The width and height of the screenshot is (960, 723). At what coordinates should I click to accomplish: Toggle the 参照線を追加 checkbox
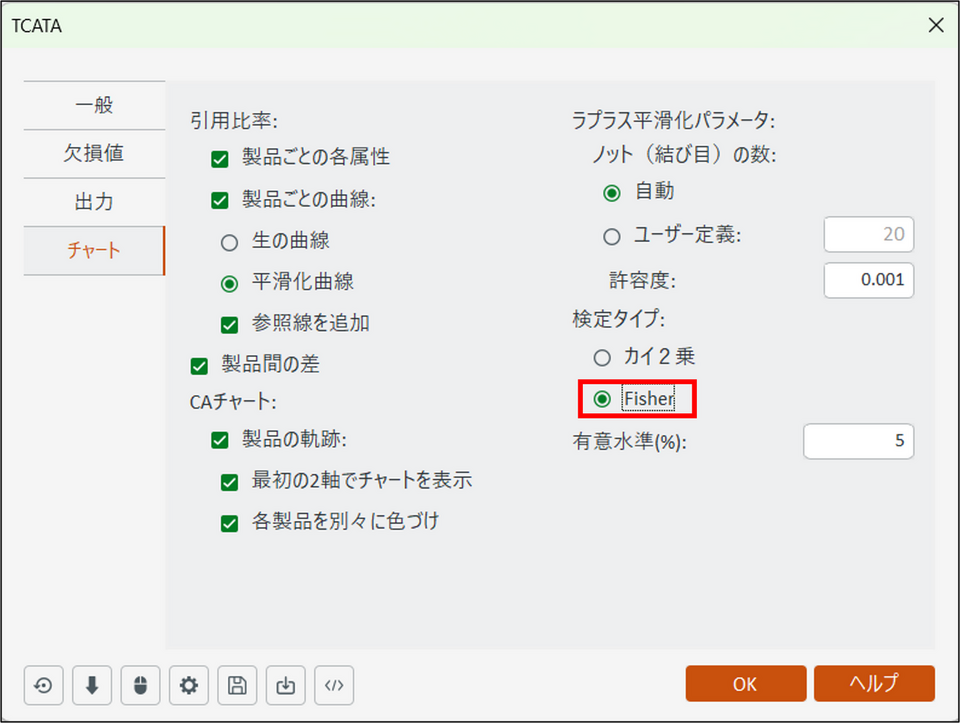pos(229,324)
